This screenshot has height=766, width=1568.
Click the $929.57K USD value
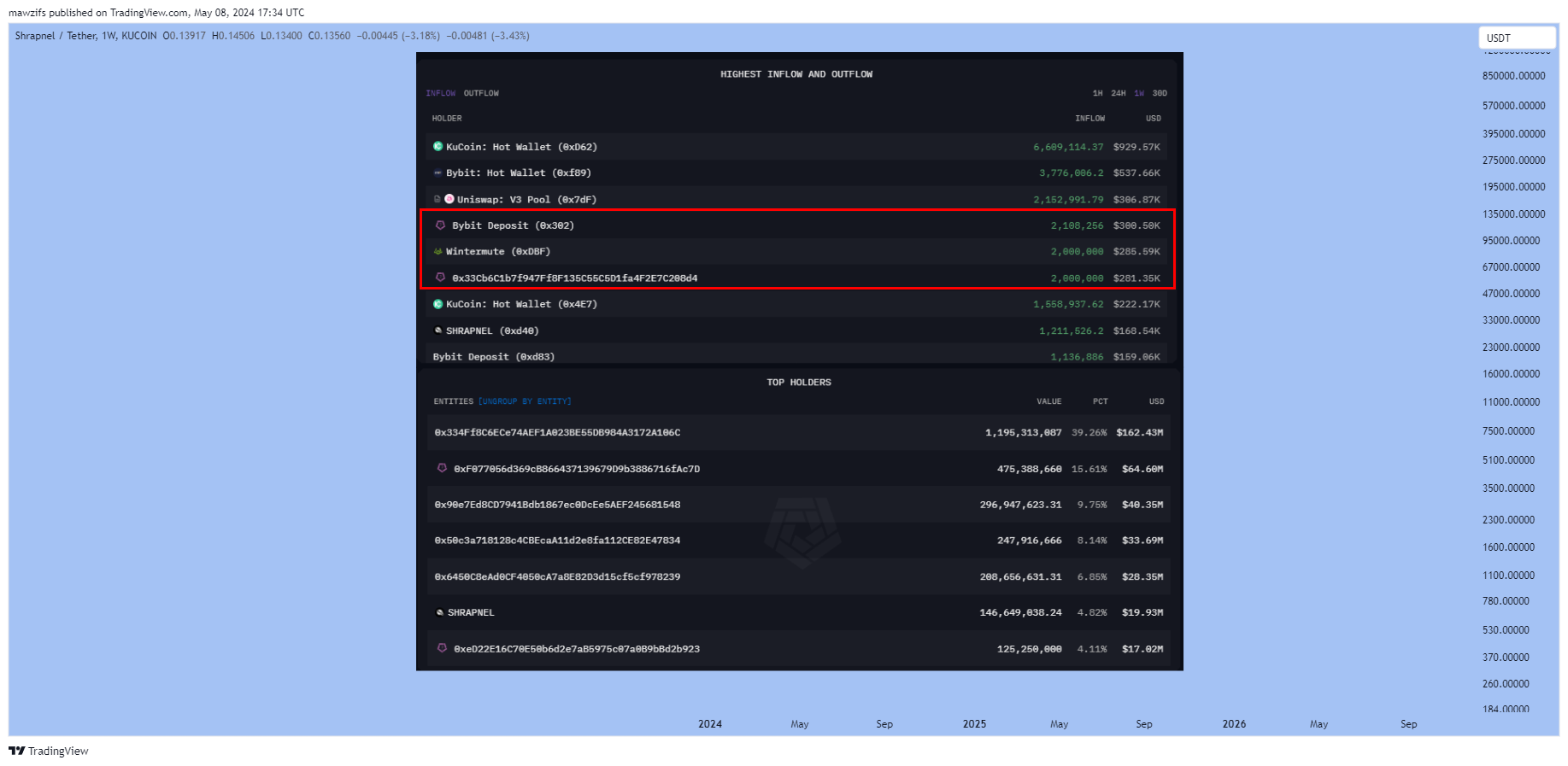click(1136, 147)
